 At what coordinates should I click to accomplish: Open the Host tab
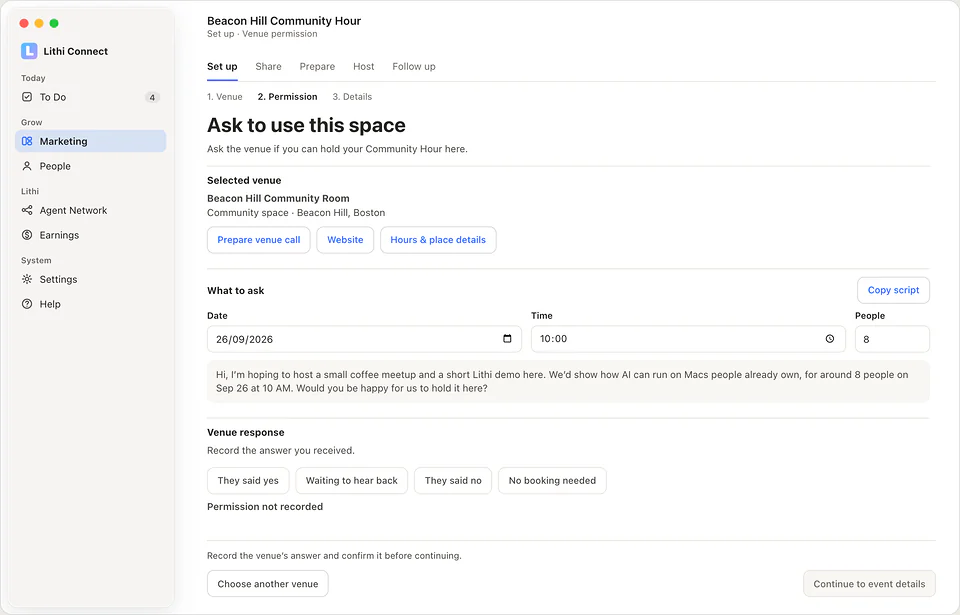[x=364, y=66]
